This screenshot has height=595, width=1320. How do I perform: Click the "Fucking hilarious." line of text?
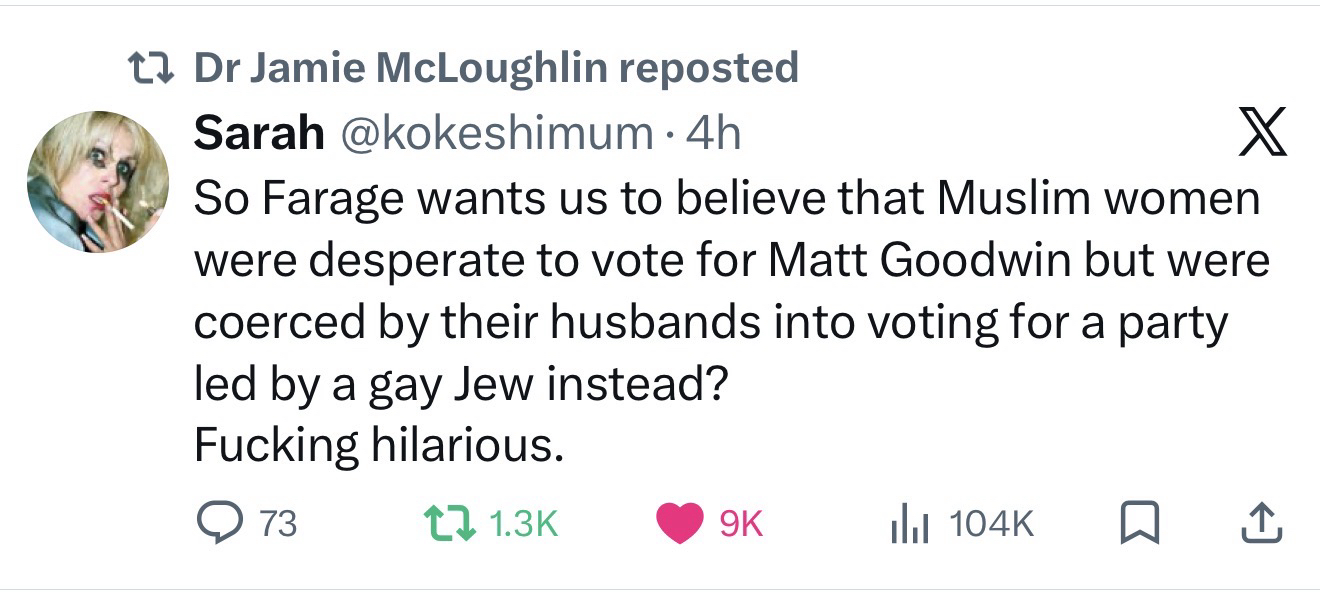[374, 446]
